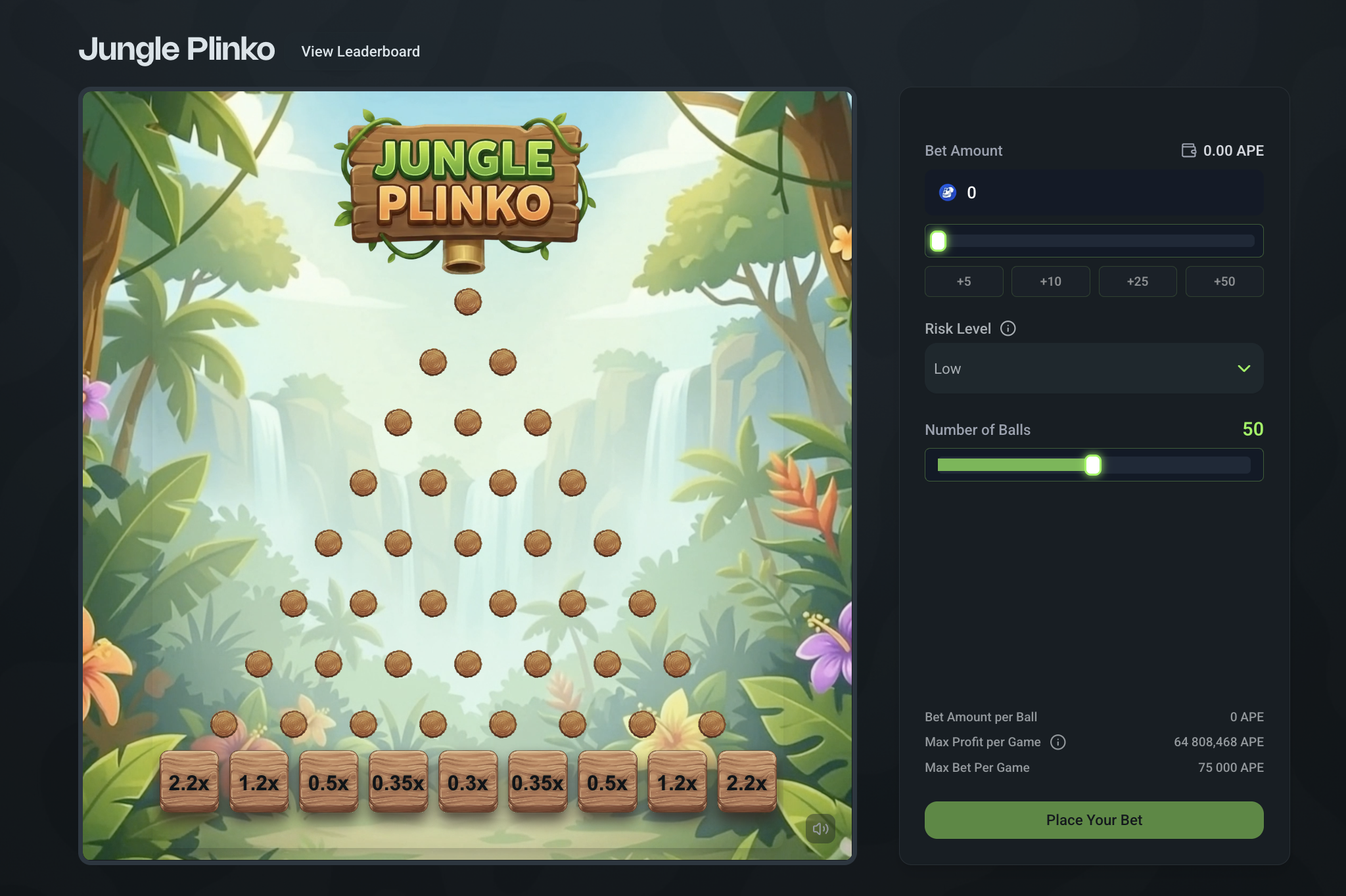Screen dimensions: 1346x896
Task: Add +50 to the bet amount
Action: coord(1224,281)
